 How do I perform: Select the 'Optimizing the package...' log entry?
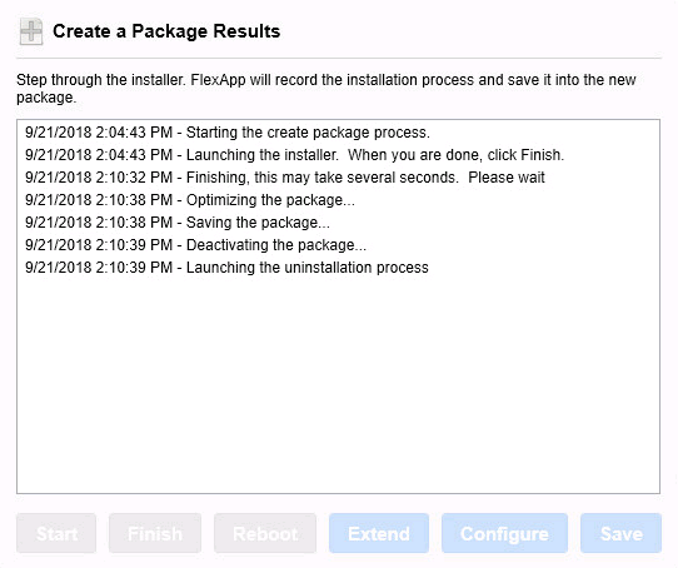click(x=190, y=200)
